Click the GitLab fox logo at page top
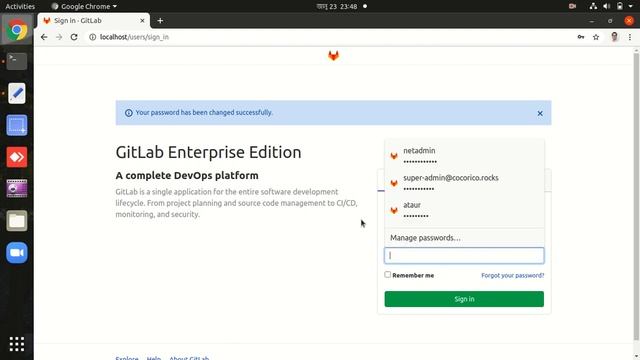 pos(333,56)
